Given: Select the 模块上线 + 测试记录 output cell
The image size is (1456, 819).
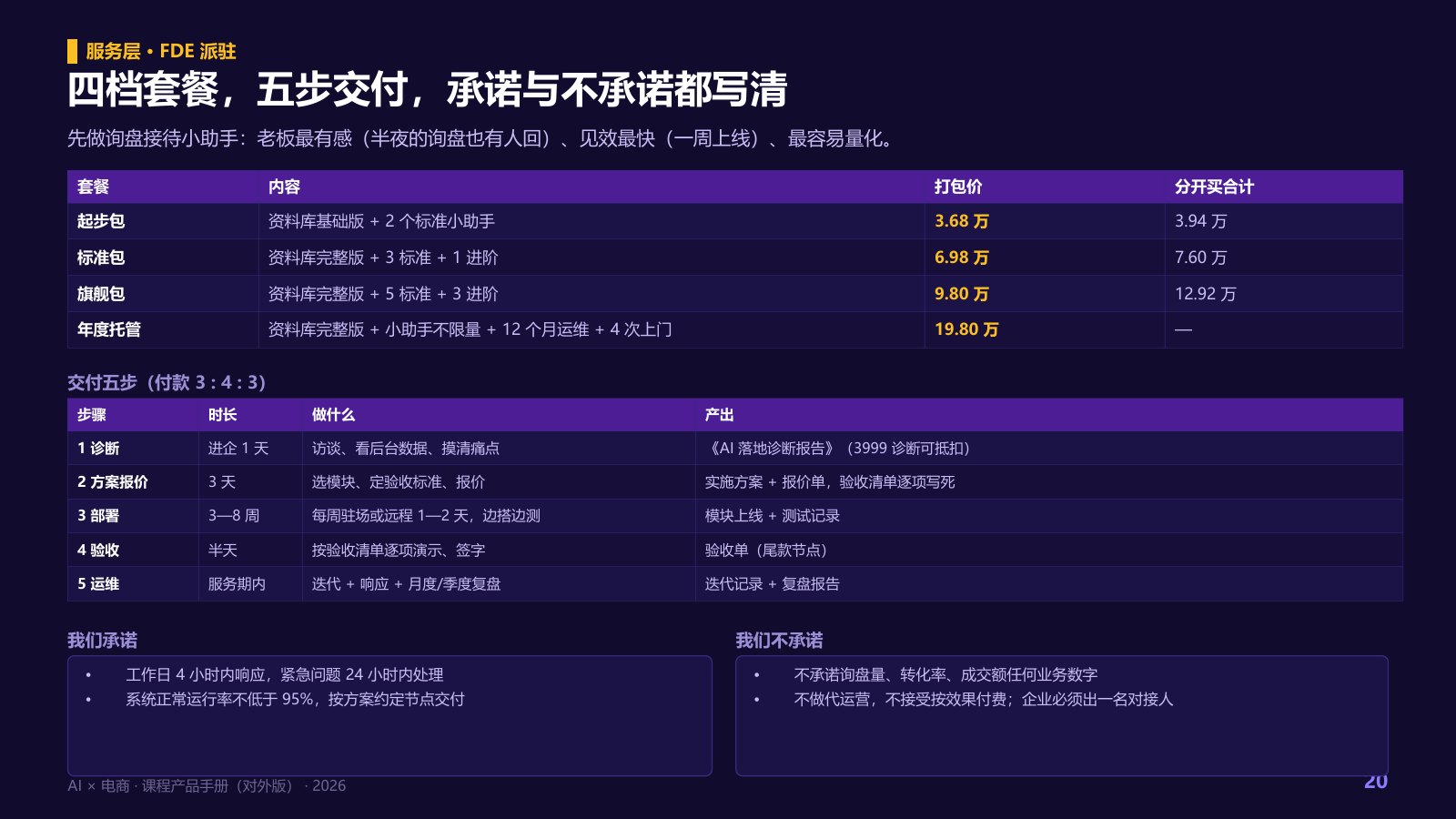Looking at the screenshot, I should pyautogui.click(x=1049, y=516).
